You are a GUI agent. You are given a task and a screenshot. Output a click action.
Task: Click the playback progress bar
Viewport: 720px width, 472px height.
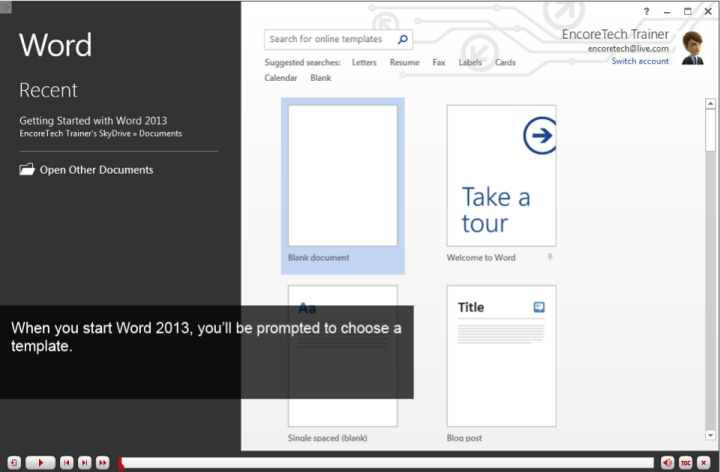pyautogui.click(x=386, y=463)
